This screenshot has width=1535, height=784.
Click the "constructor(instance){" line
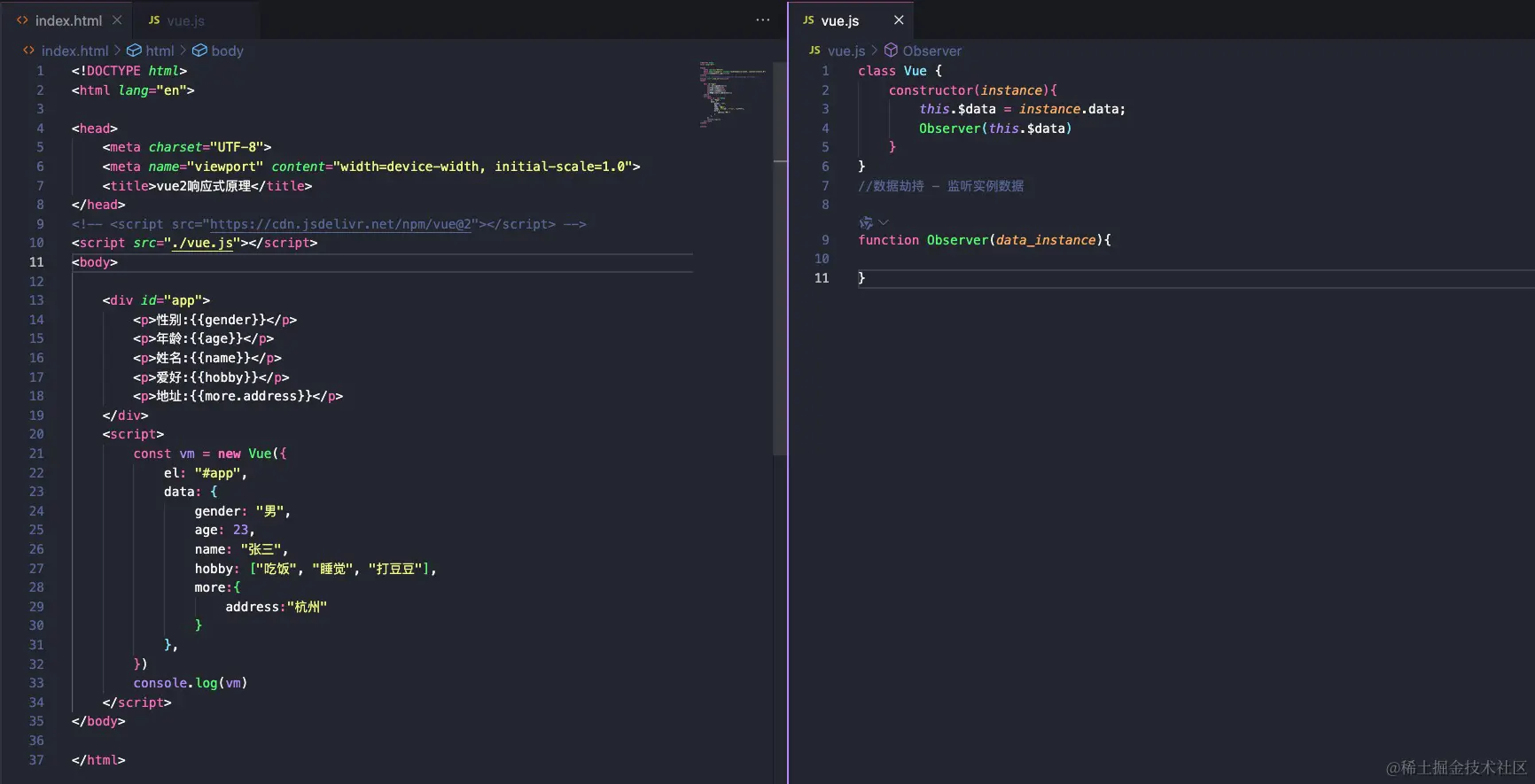click(973, 90)
